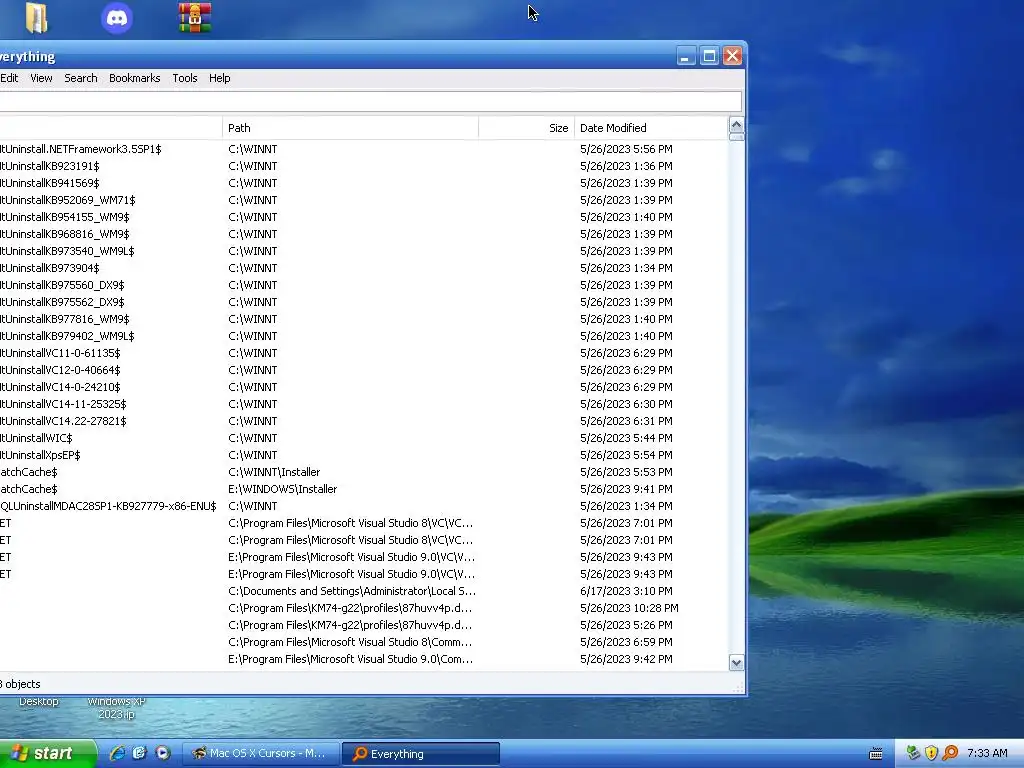Screen dimensions: 1024x768
Task: Select the row ltUninstallVC14-11-25325$
Action: (x=364, y=404)
